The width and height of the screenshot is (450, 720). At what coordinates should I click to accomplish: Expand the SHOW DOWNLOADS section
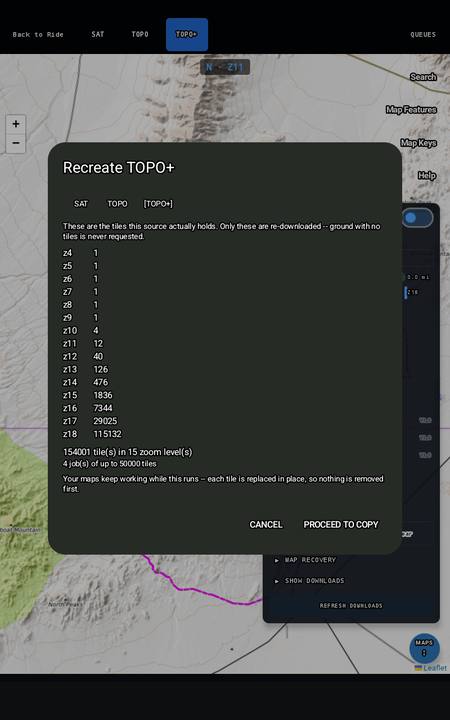[x=309, y=580]
